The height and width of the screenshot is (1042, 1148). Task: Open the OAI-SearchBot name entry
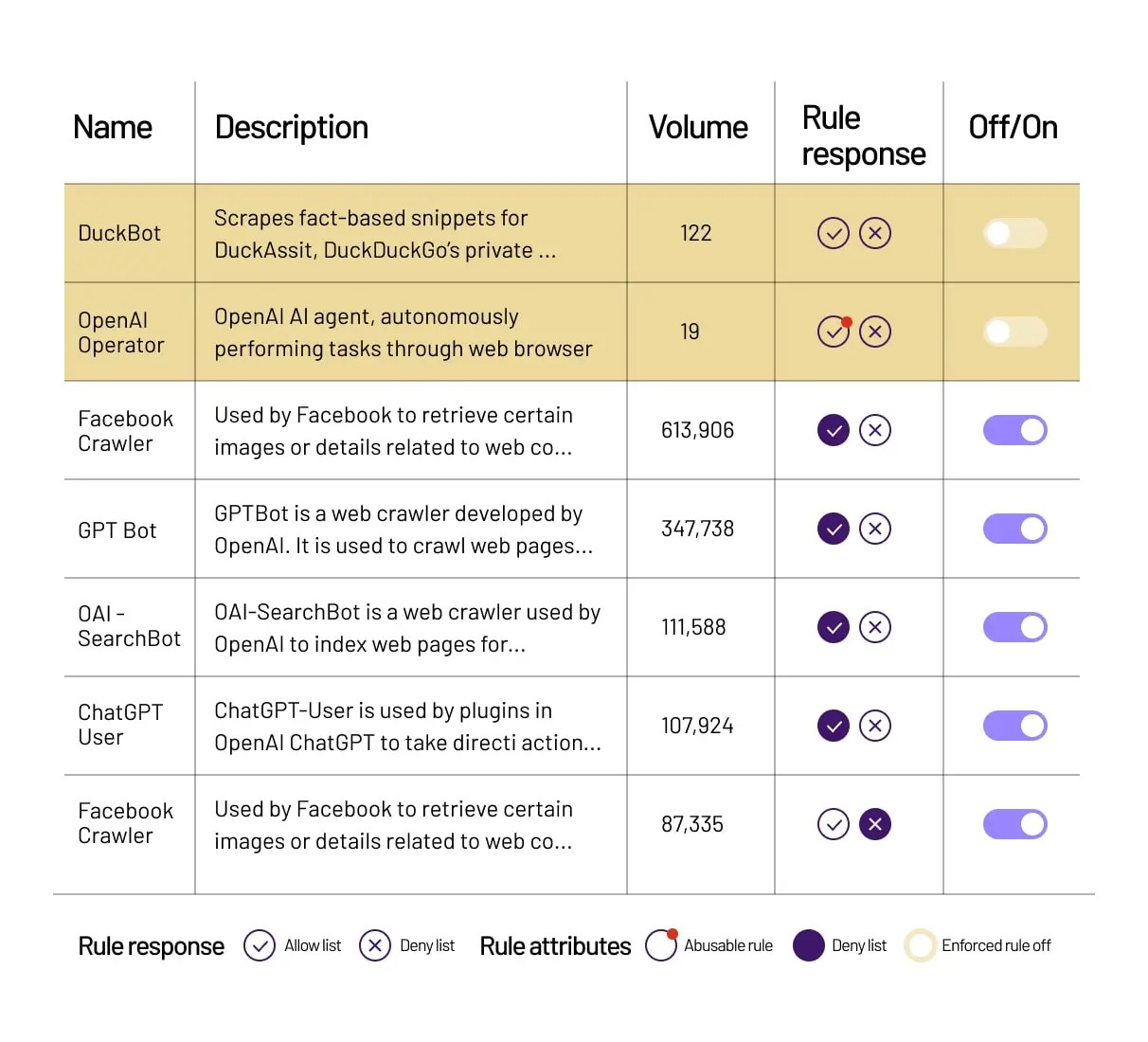tap(129, 626)
